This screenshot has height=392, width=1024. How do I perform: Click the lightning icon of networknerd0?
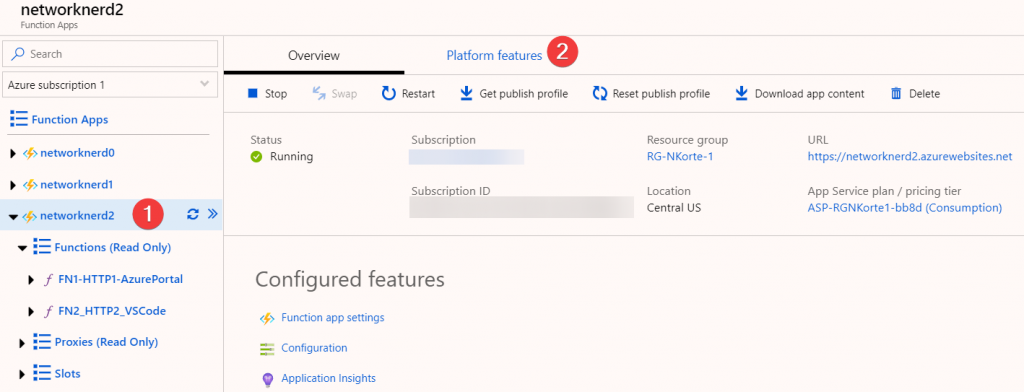(31, 154)
